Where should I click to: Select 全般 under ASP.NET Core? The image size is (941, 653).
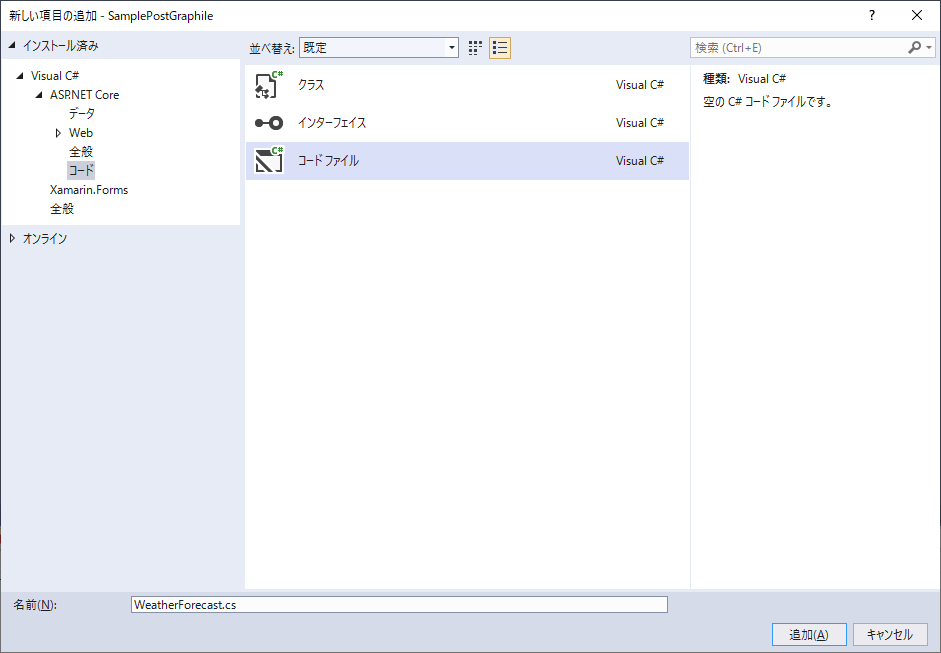point(80,151)
